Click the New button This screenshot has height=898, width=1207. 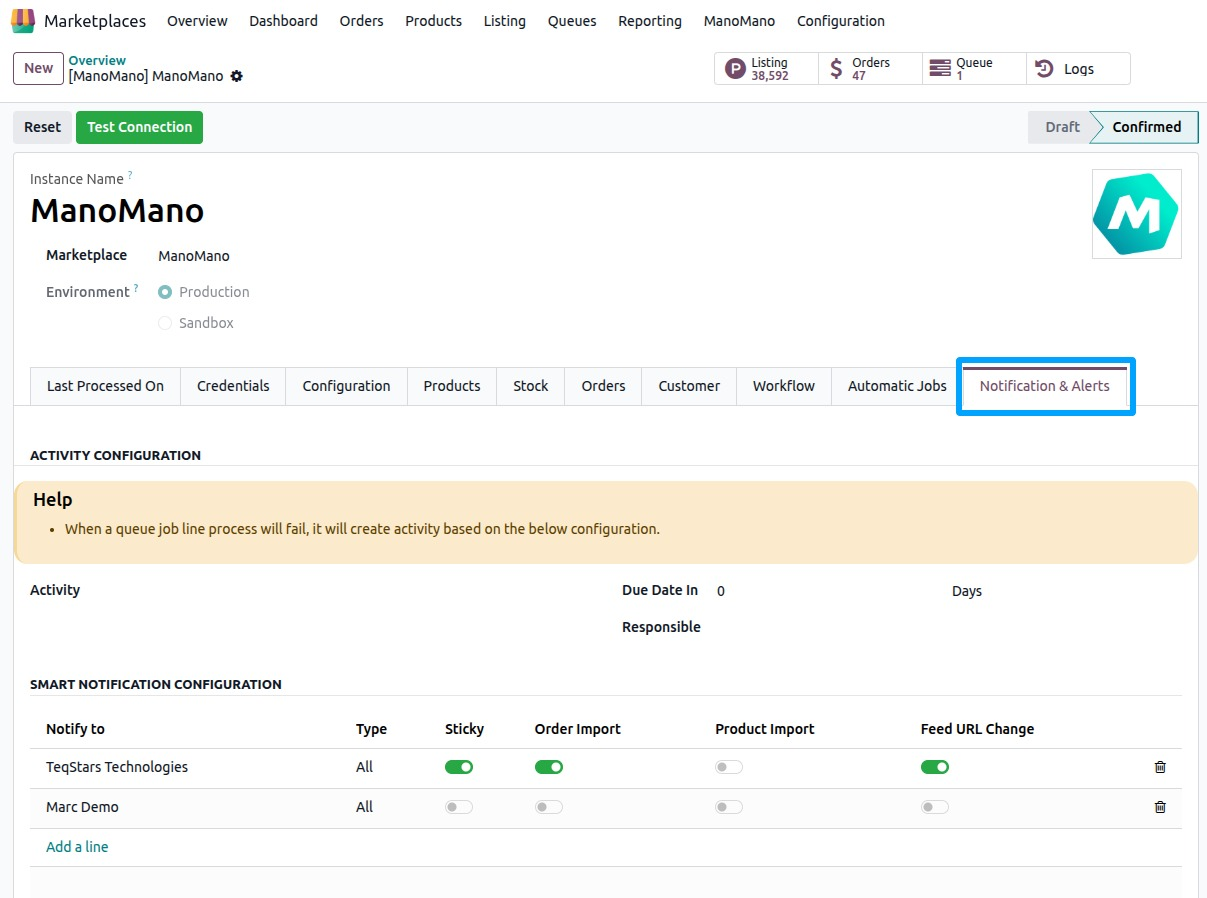click(38, 68)
